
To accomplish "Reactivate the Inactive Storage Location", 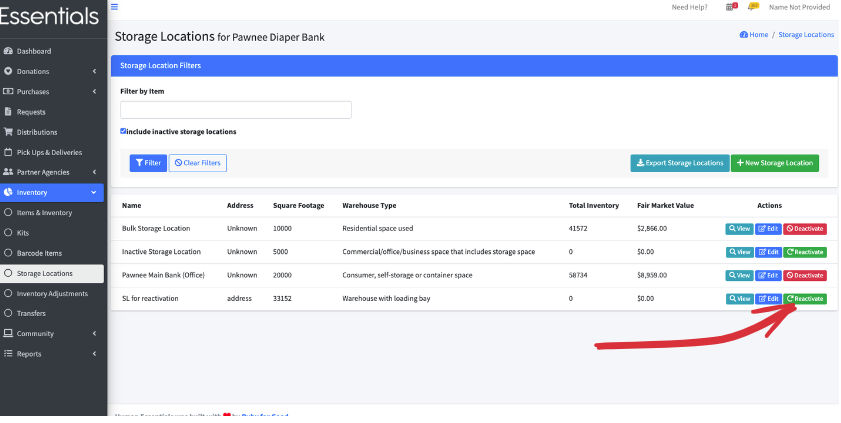I will [x=805, y=252].
